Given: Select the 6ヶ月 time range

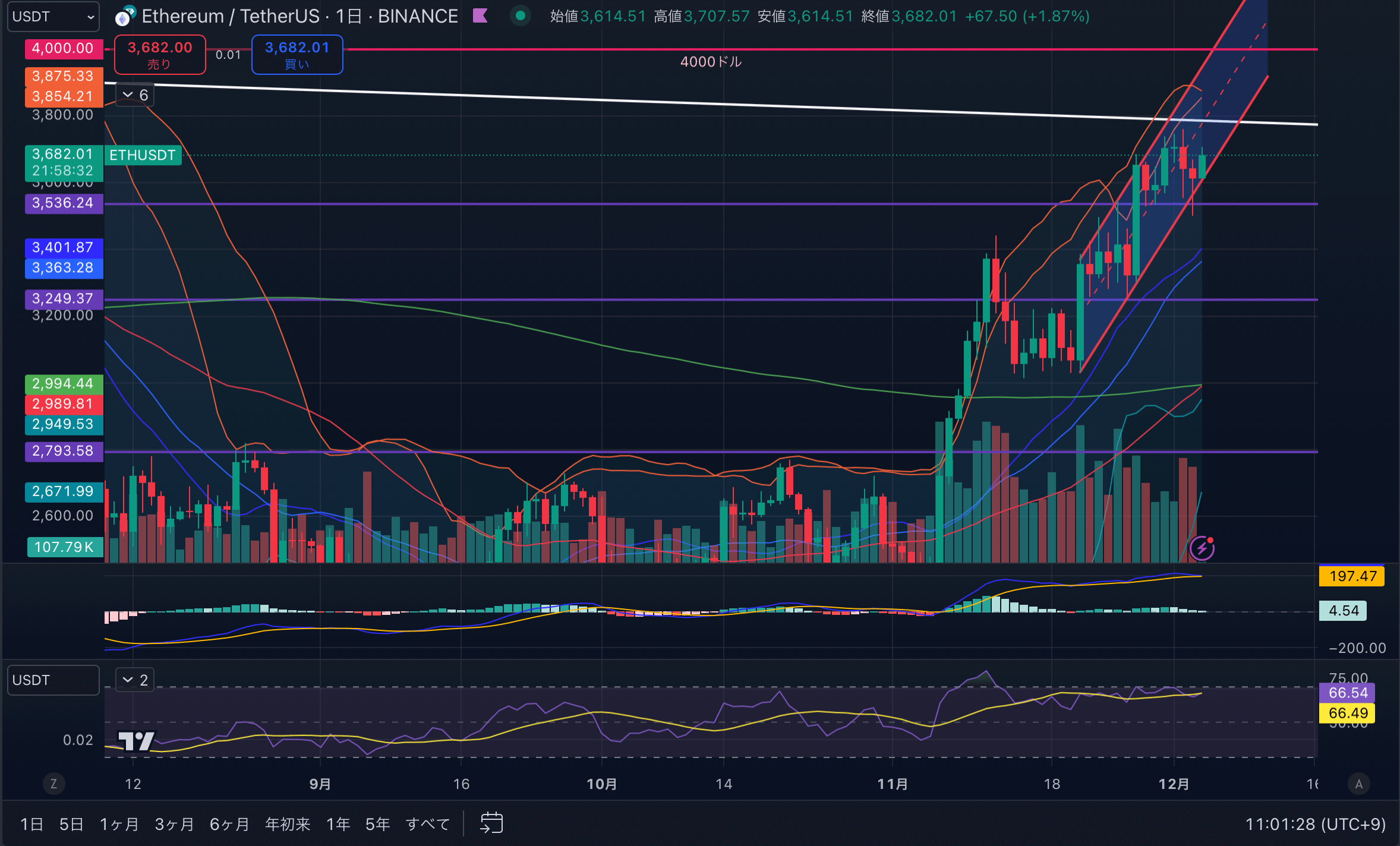Looking at the screenshot, I should click(229, 824).
